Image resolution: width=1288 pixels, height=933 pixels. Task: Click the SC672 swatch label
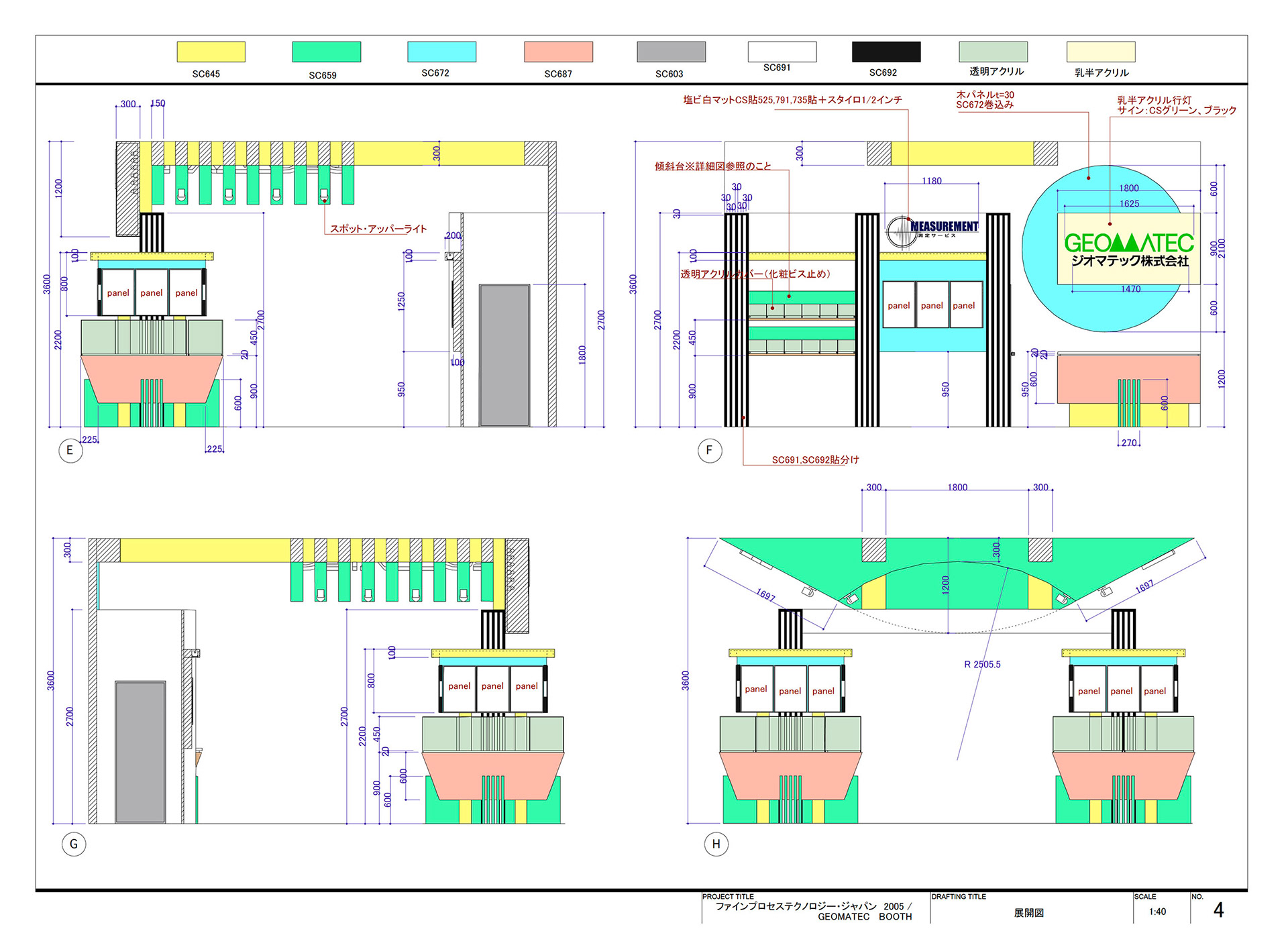tap(435, 72)
